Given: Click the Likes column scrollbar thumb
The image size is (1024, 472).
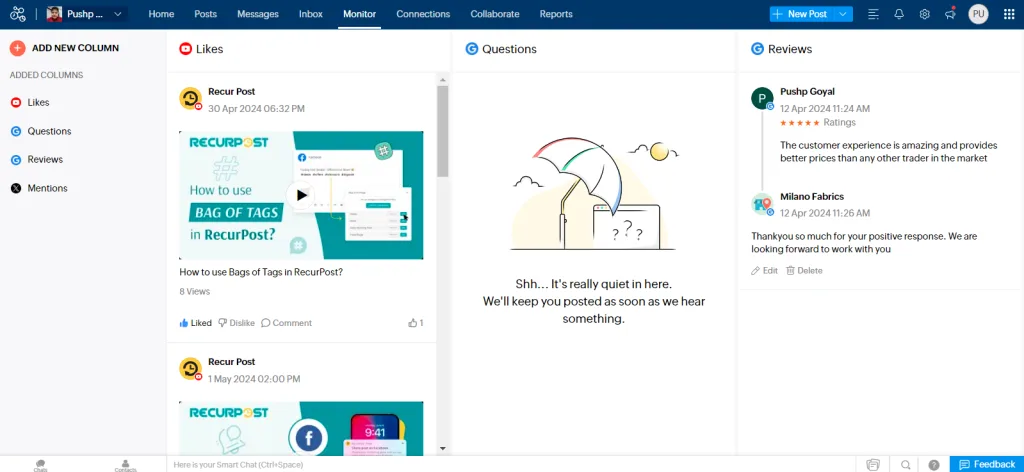Looking at the screenshot, I should (443, 131).
